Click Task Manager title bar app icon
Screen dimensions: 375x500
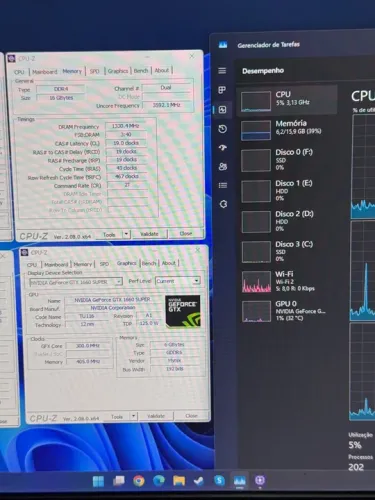[x=223, y=44]
